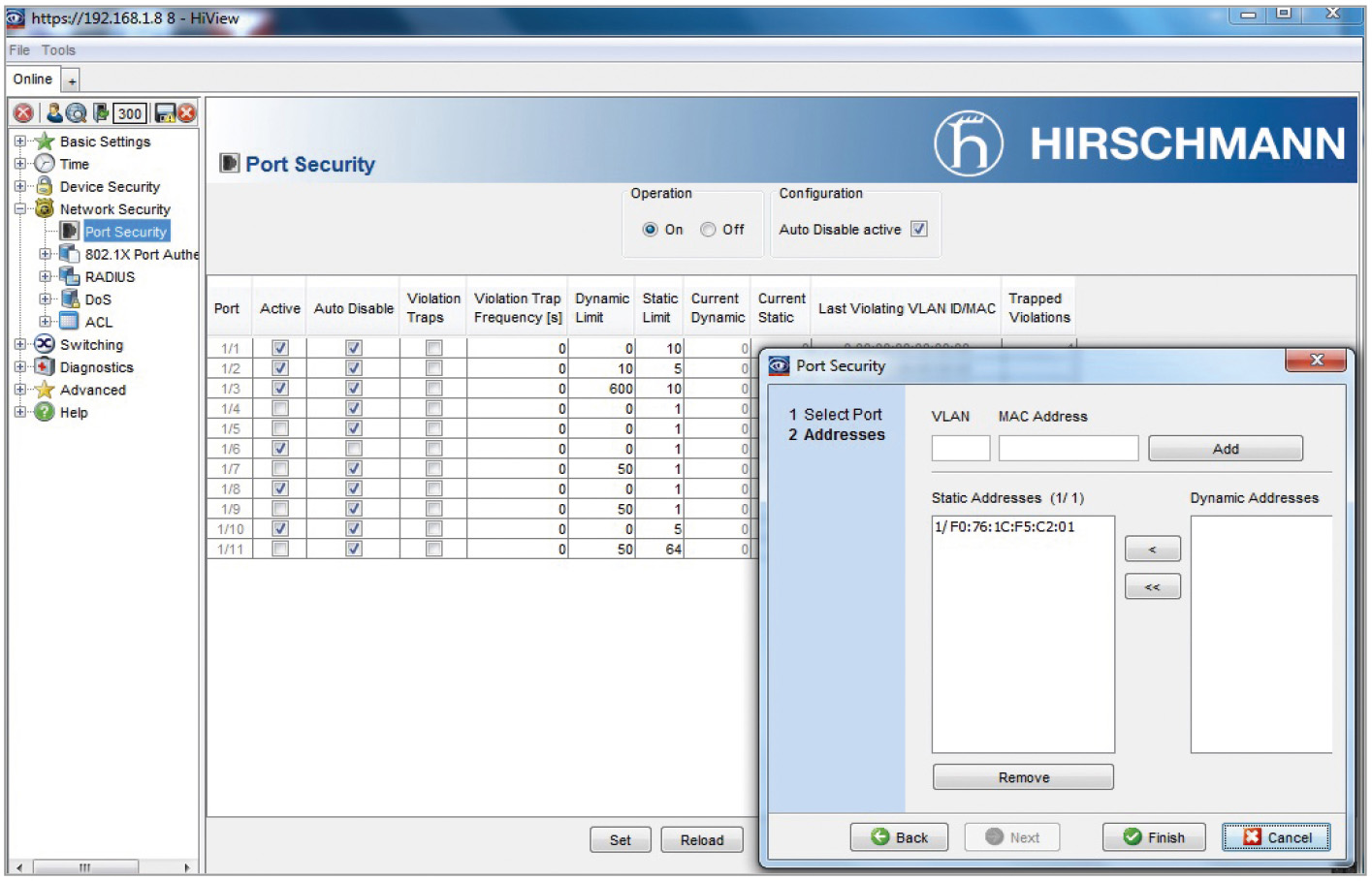This screenshot has height=881, width=1372.
Task: Select the On operation radio button
Action: pyautogui.click(x=650, y=230)
